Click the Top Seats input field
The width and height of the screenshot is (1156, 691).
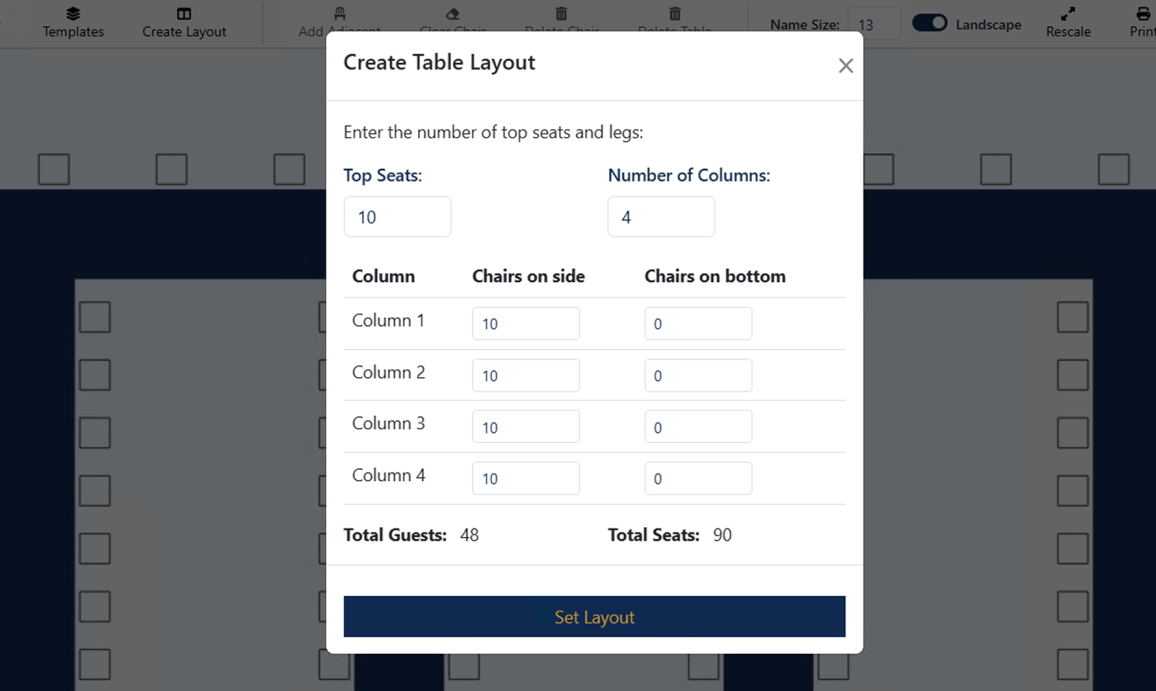click(x=397, y=216)
